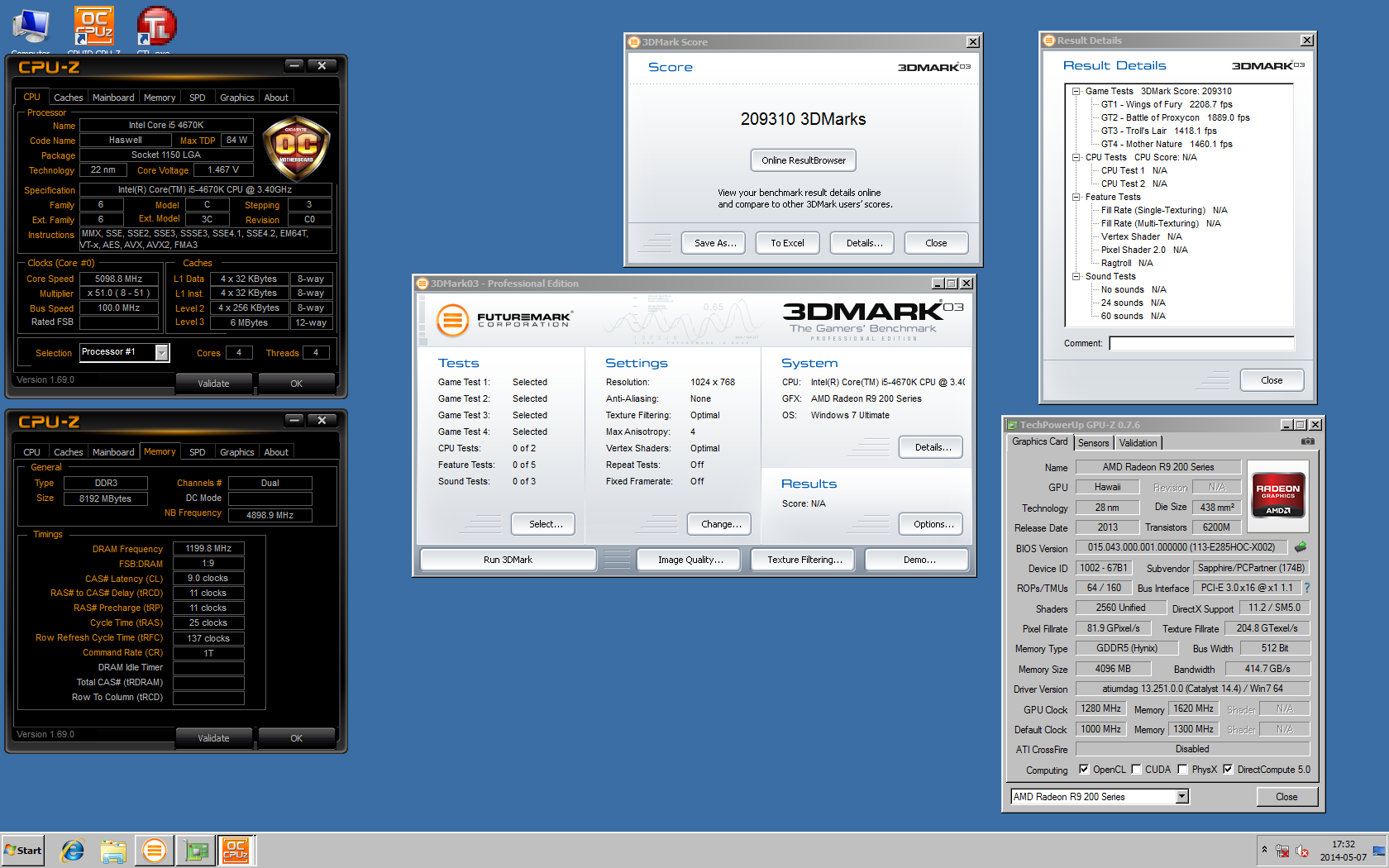Open Caches tab in top CPU-Z window
The height and width of the screenshot is (868, 1389).
69,98
